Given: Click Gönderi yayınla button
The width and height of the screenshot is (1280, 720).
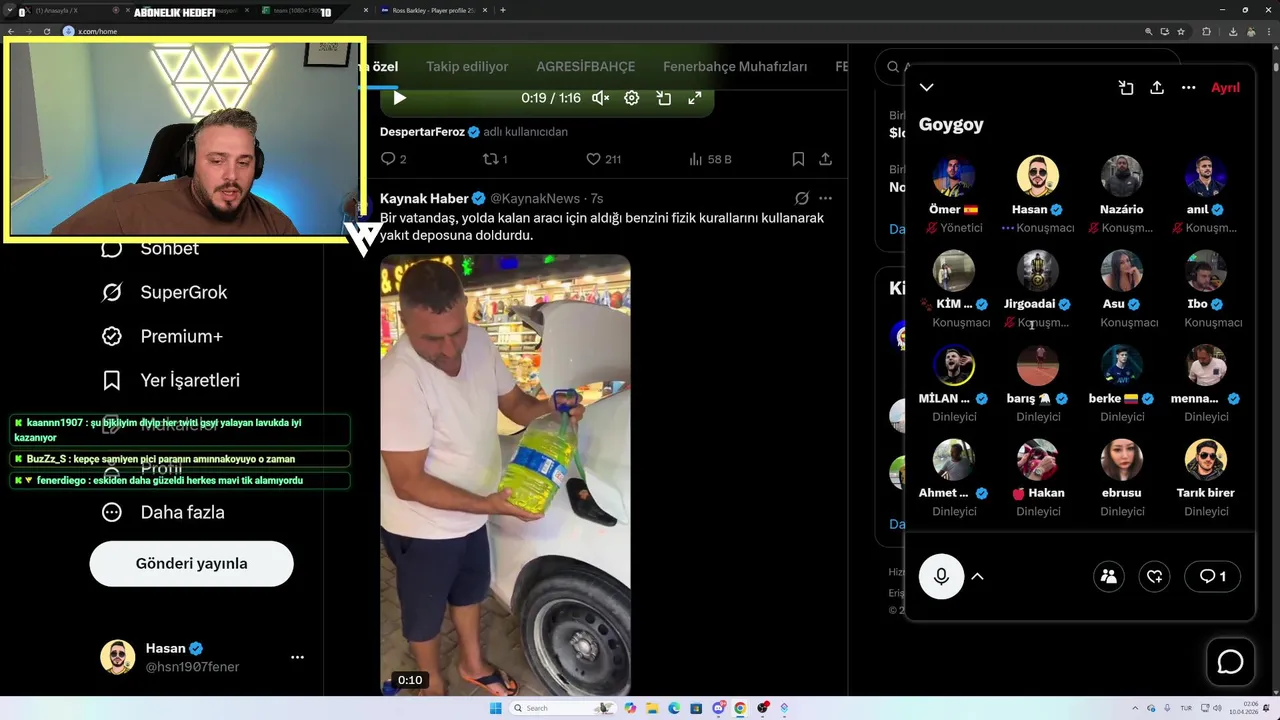Looking at the screenshot, I should 191,563.
